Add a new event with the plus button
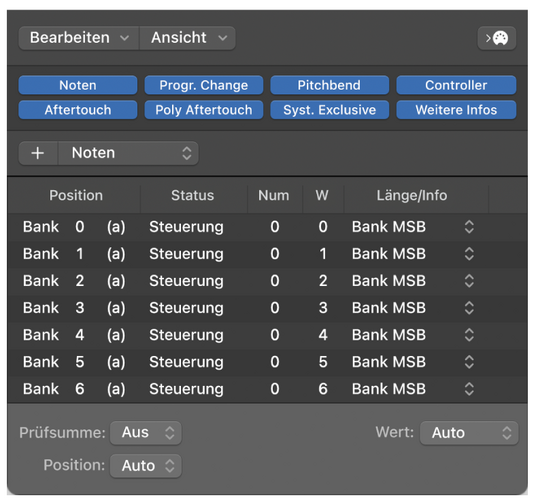Screen dimensions: 536x500 click(38, 153)
